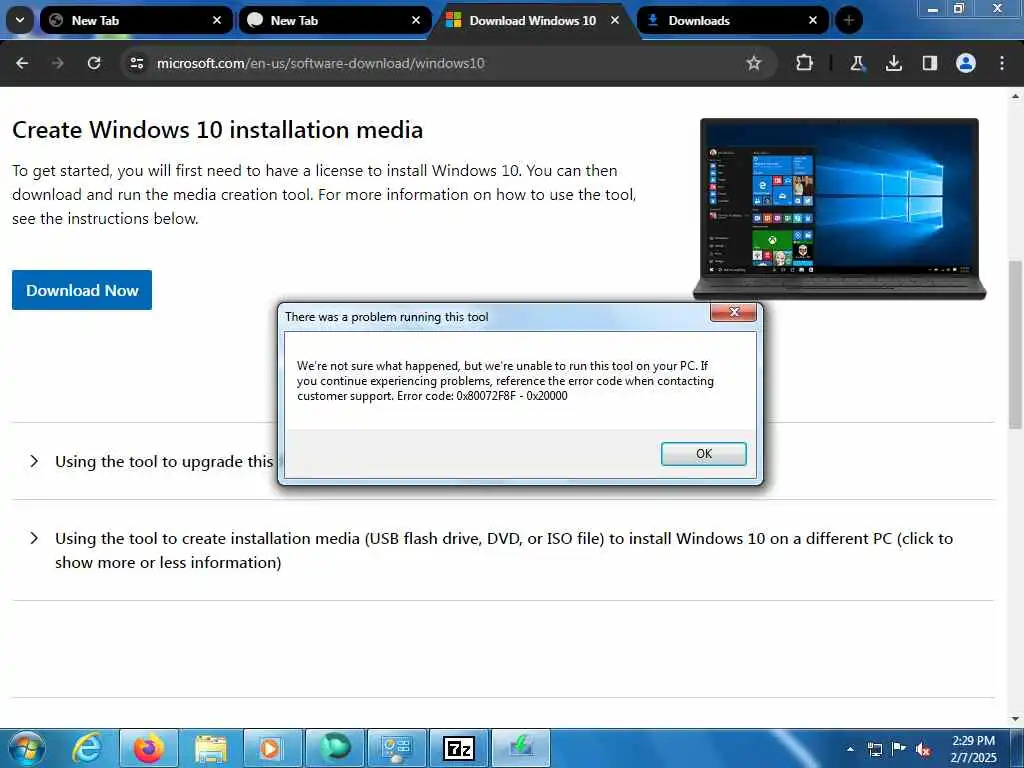Open the Extensions puzzle icon
The width and height of the screenshot is (1024, 768).
805,63
